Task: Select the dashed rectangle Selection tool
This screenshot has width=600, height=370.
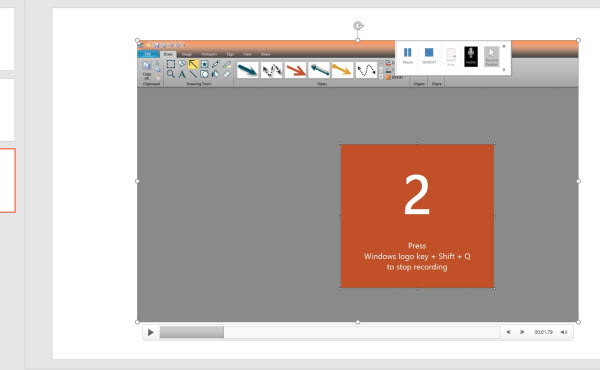Action: tap(171, 64)
